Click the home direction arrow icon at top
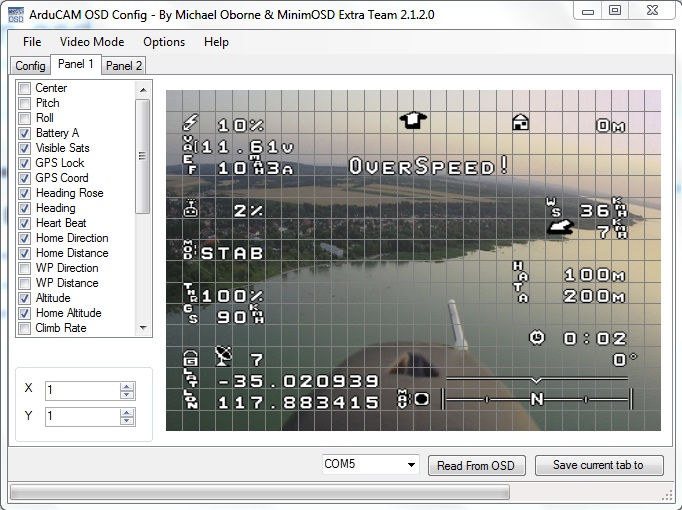This screenshot has height=510, width=682. point(413,120)
